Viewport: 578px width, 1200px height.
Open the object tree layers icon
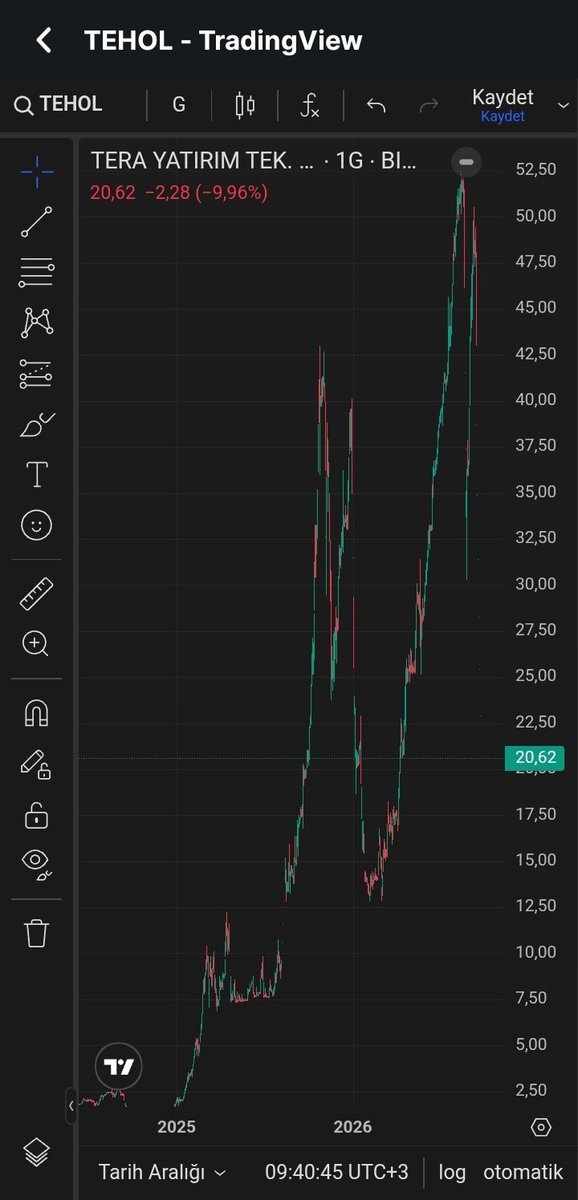click(x=36, y=1153)
